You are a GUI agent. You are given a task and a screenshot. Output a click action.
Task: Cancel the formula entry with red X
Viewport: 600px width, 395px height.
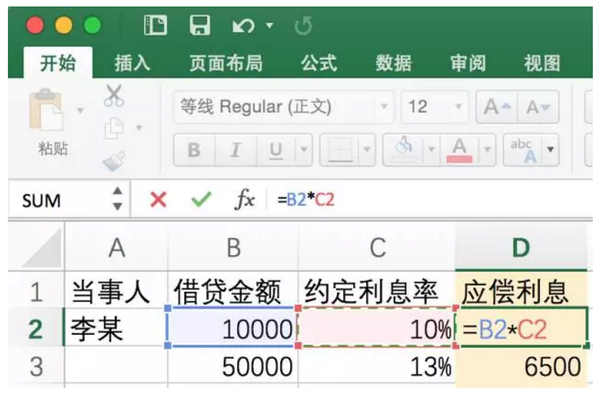(158, 200)
